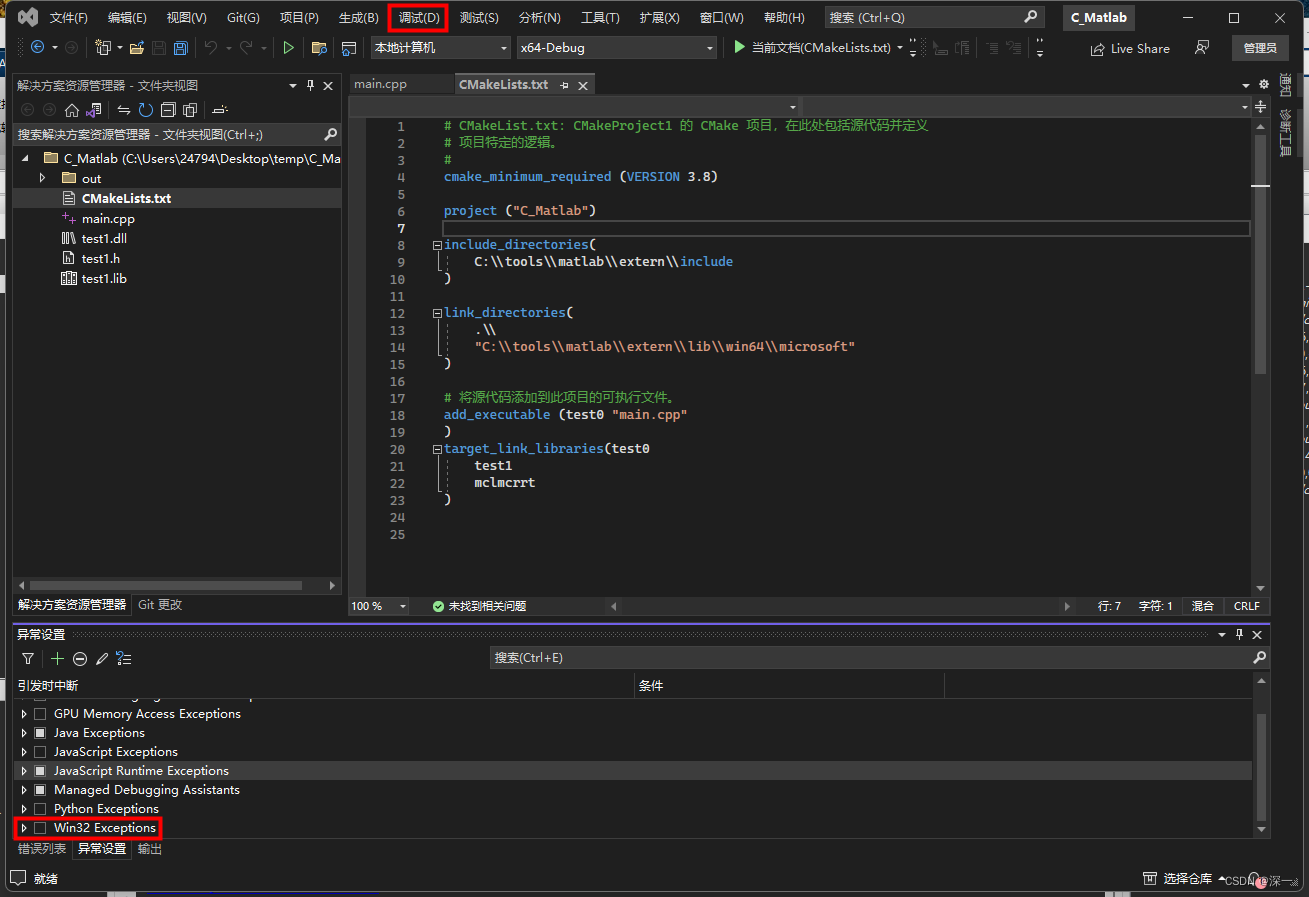Click the filter funnel icon in Exception Settings
The image size is (1309, 897).
pos(28,658)
